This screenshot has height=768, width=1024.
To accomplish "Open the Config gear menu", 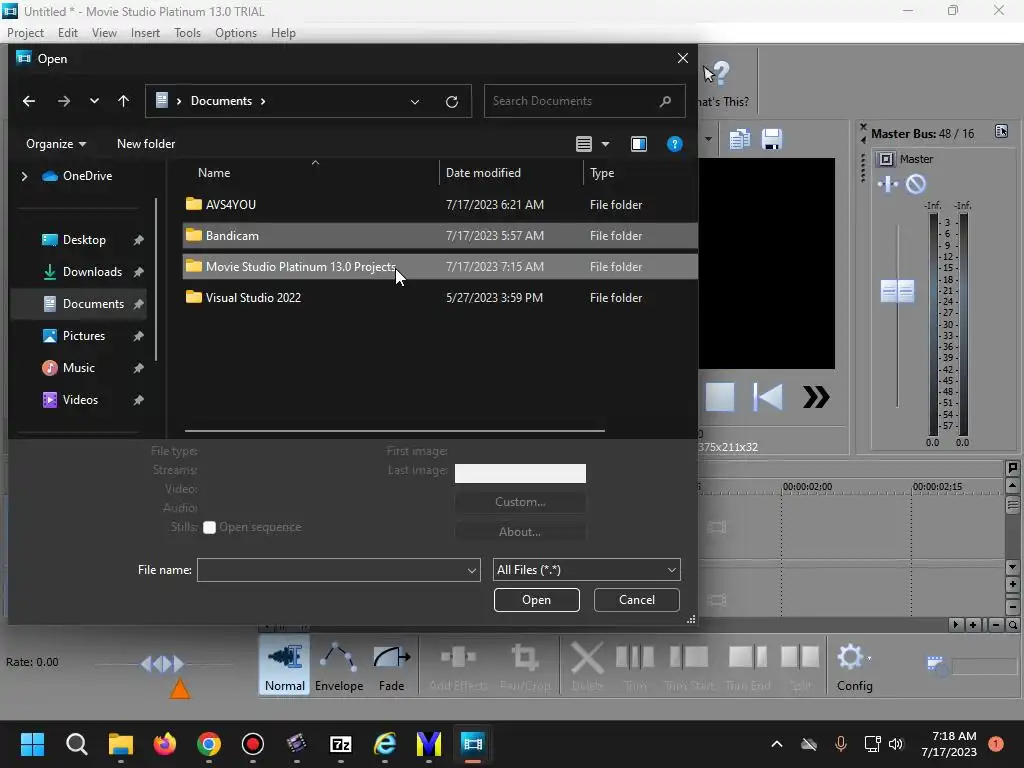I will pyautogui.click(x=854, y=667).
